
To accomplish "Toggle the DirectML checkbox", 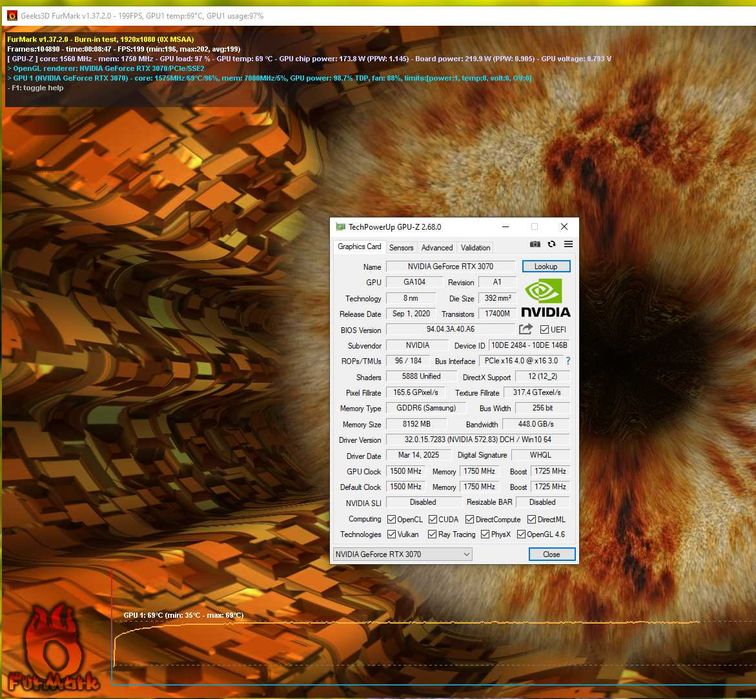I will click(x=531, y=519).
